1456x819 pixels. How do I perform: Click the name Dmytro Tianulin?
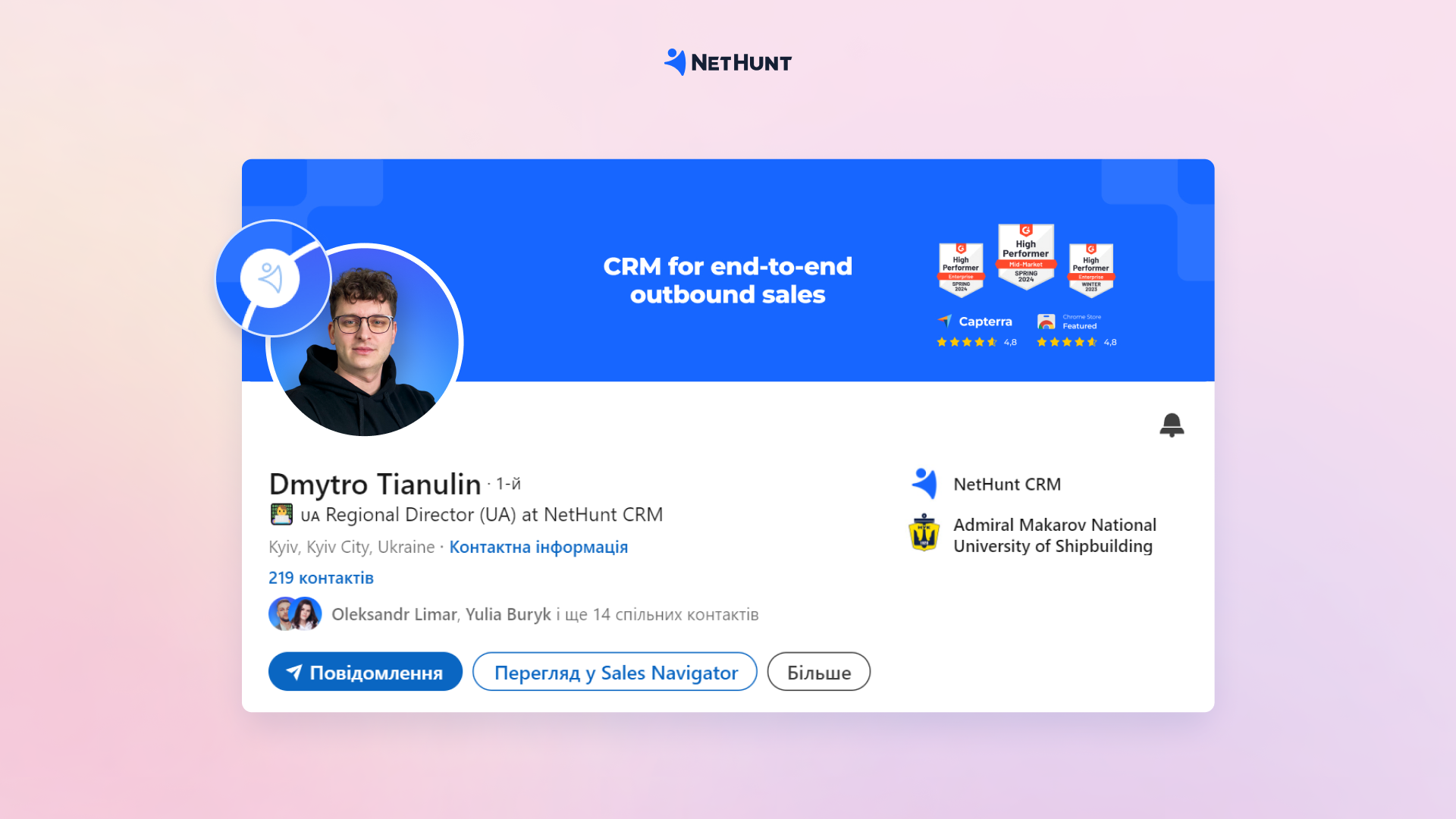pyautogui.click(x=375, y=484)
